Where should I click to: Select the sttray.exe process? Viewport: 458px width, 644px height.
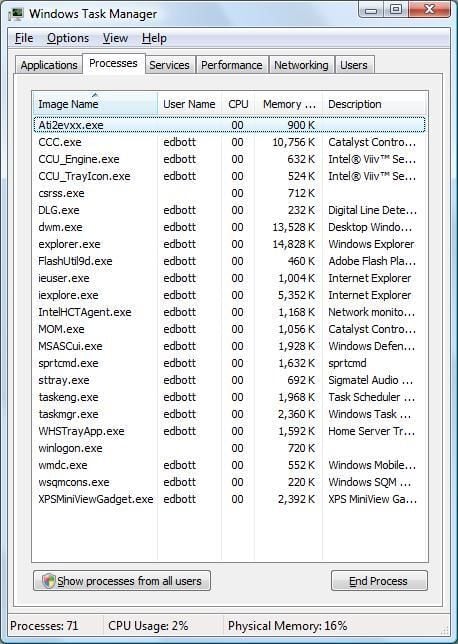coord(229,380)
